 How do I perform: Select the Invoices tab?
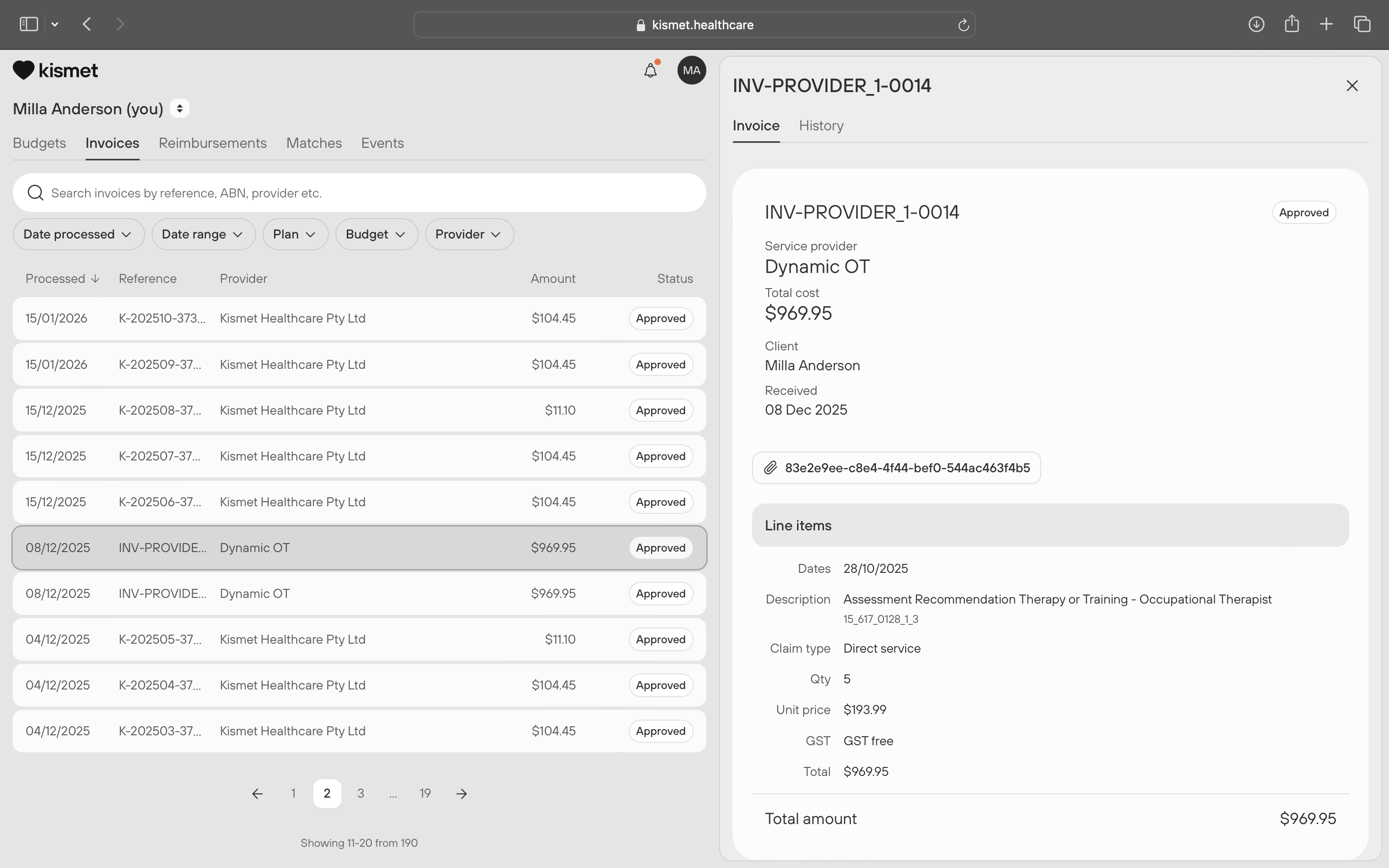[112, 143]
